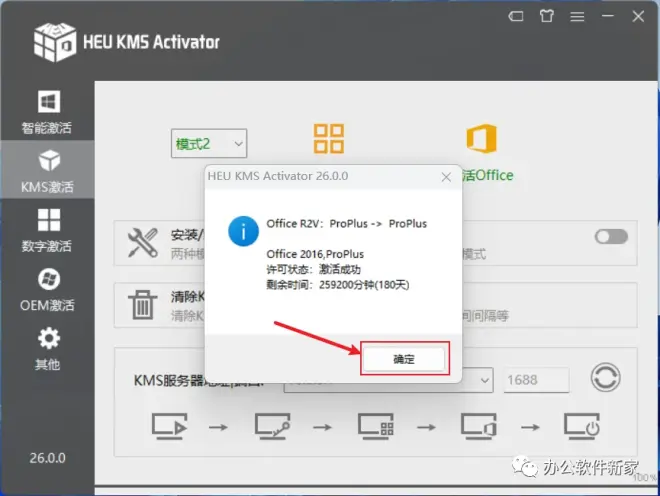Open the 智能激活 sidebar tab

(47, 112)
